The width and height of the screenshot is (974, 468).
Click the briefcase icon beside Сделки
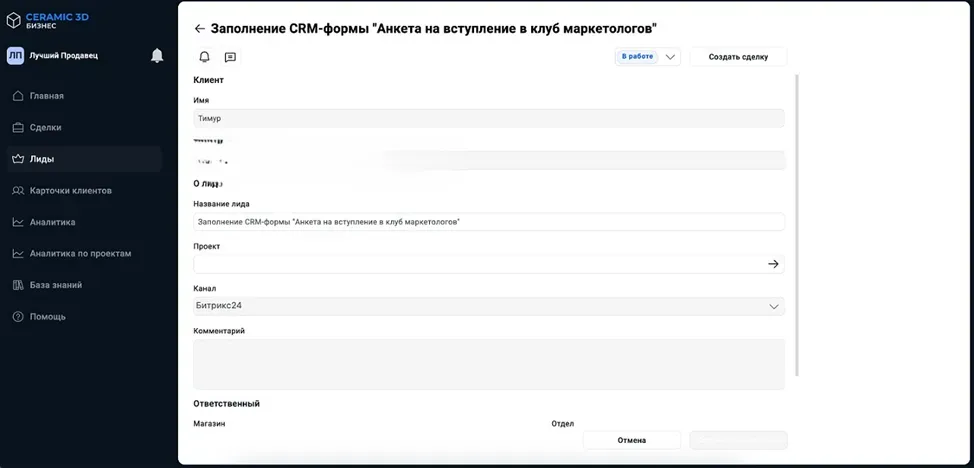coord(18,127)
